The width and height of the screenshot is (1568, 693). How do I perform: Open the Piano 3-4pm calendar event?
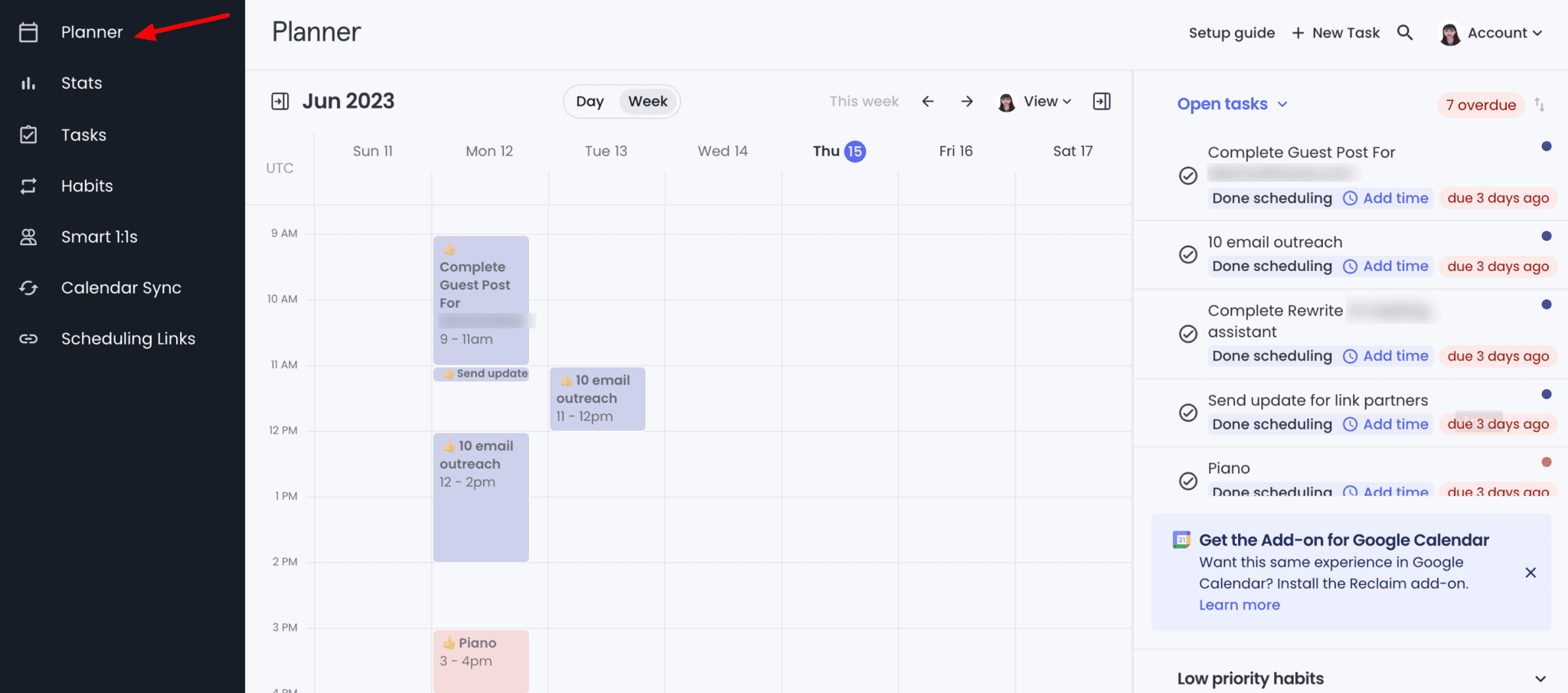pyautogui.click(x=480, y=659)
